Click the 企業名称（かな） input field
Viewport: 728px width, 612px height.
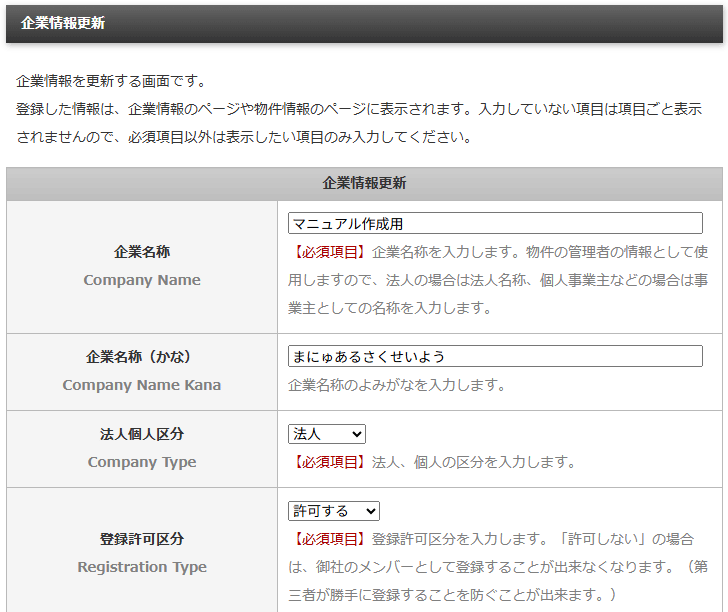[x=495, y=356]
